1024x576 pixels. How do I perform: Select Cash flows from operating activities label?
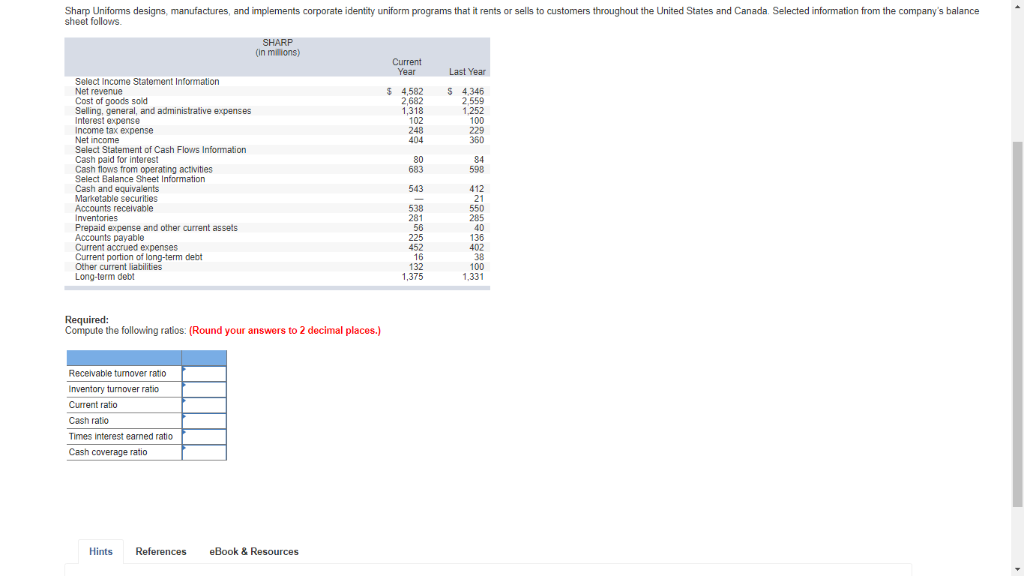(144, 170)
